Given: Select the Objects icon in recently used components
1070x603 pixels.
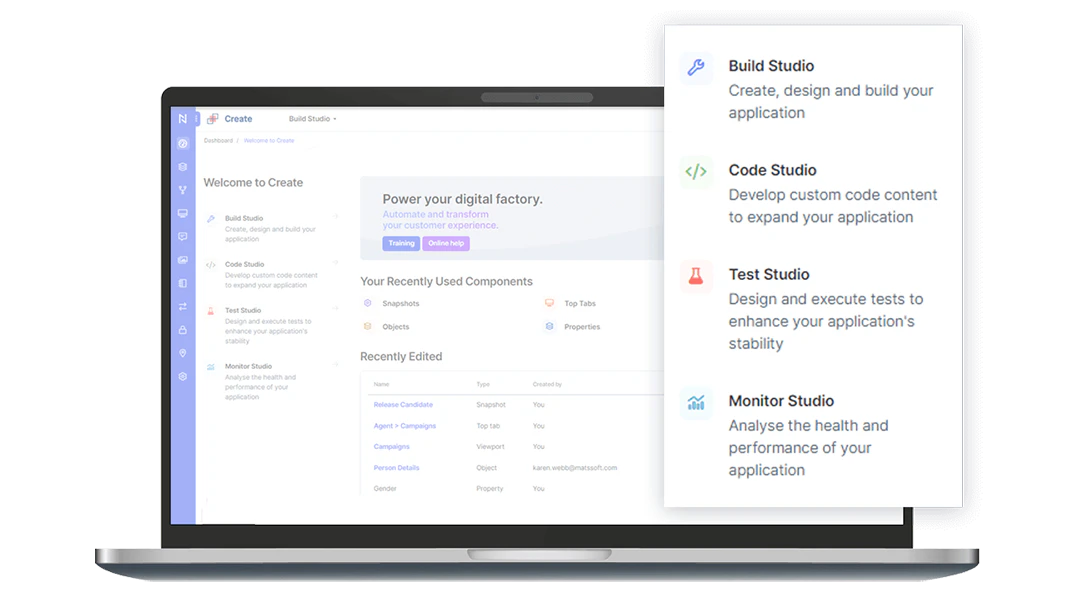Looking at the screenshot, I should [368, 326].
